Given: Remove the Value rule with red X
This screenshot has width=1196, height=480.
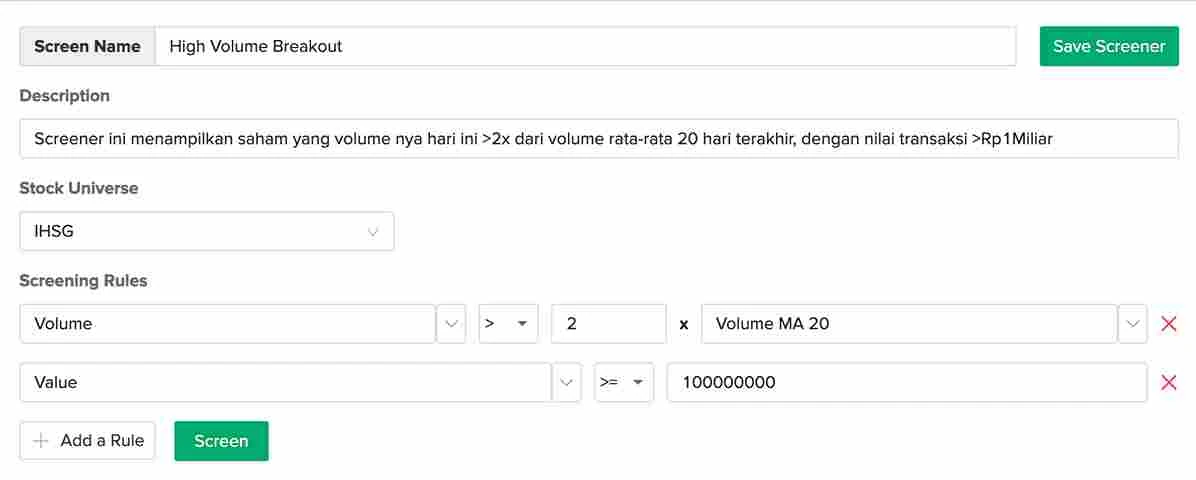Looking at the screenshot, I should [1167, 382].
